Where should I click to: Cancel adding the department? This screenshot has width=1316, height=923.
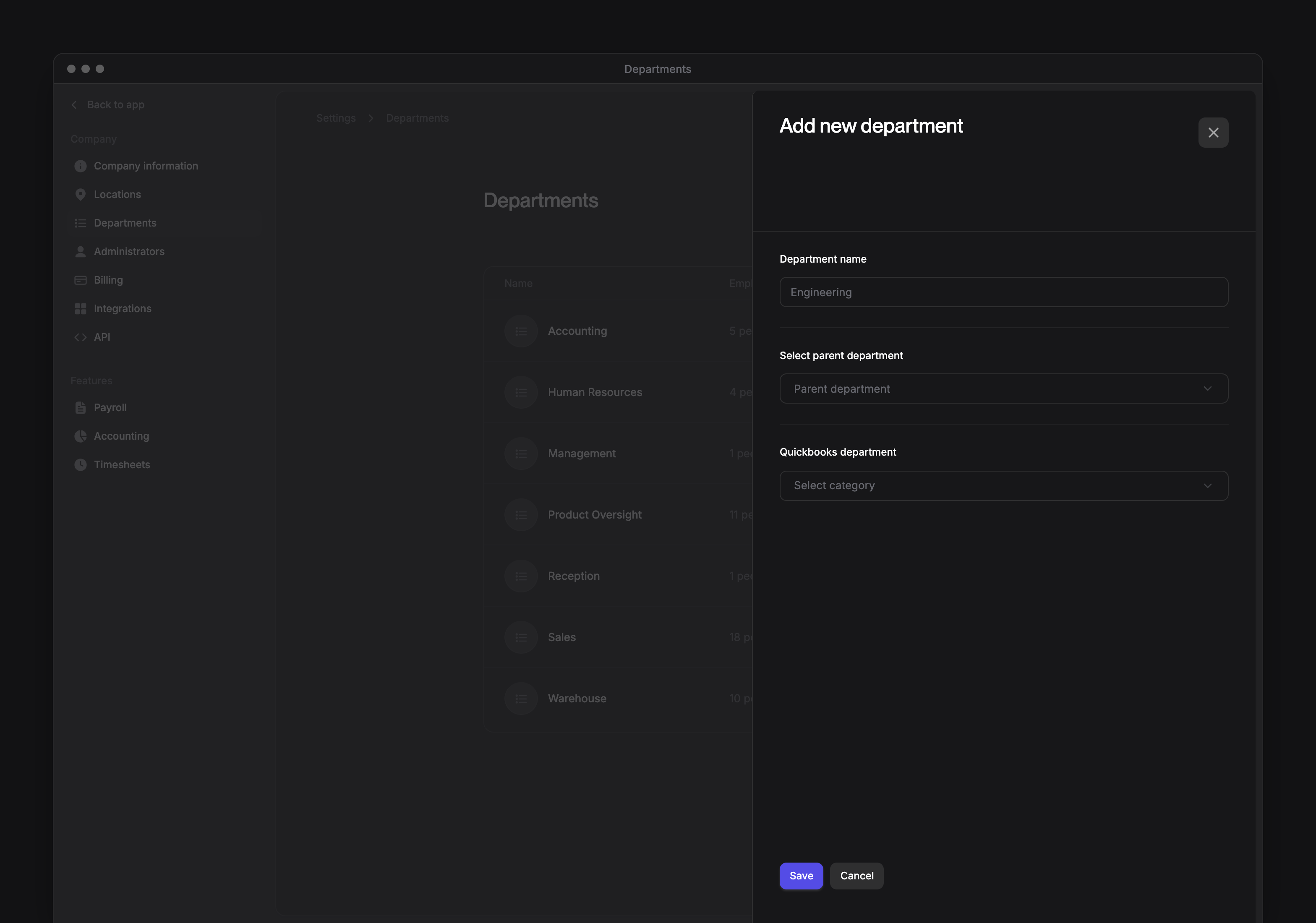click(x=856, y=876)
